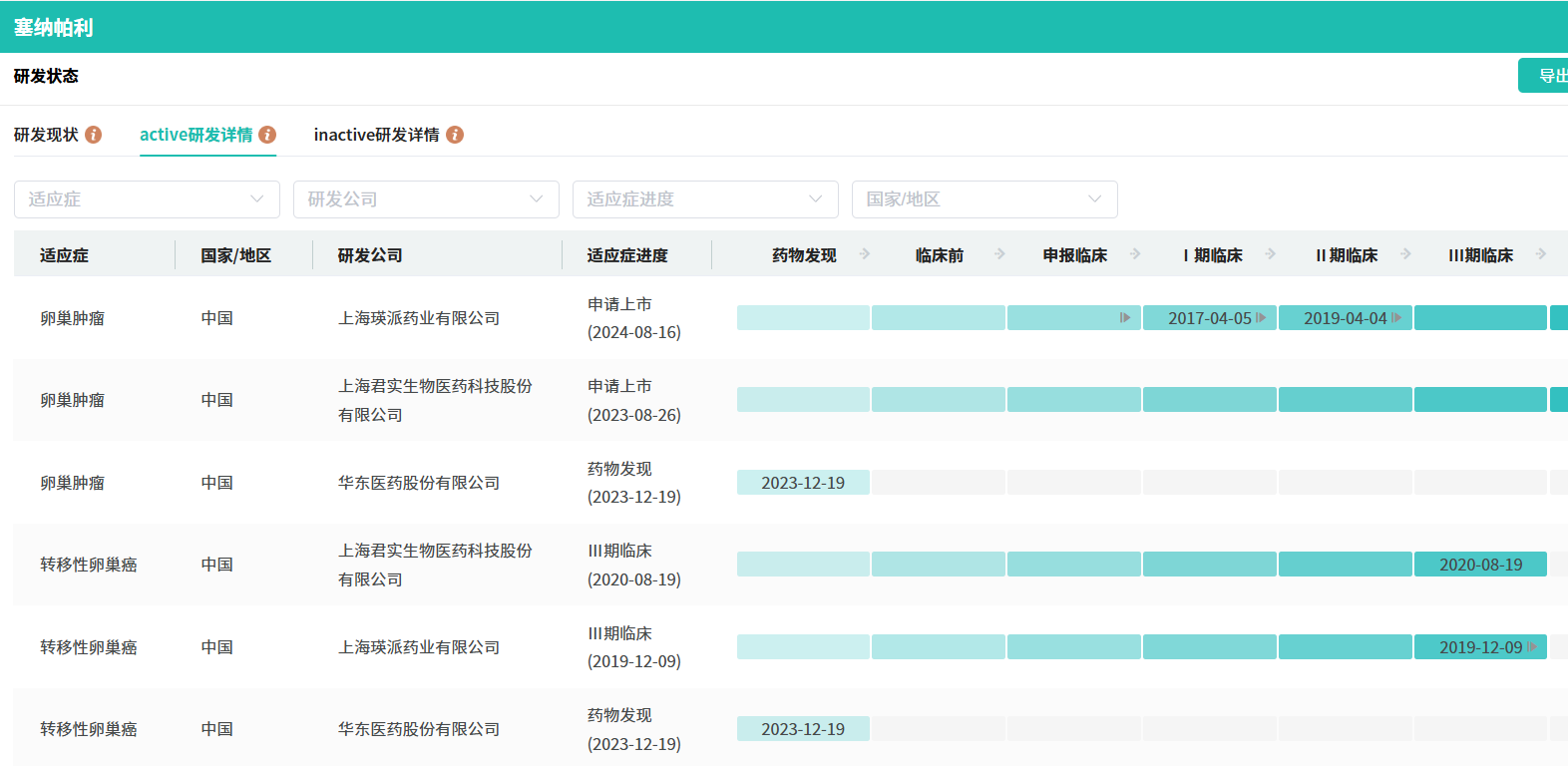This screenshot has height=766, width=1568.
Task: Click info icon beside active研发详情
Action: click(x=267, y=135)
